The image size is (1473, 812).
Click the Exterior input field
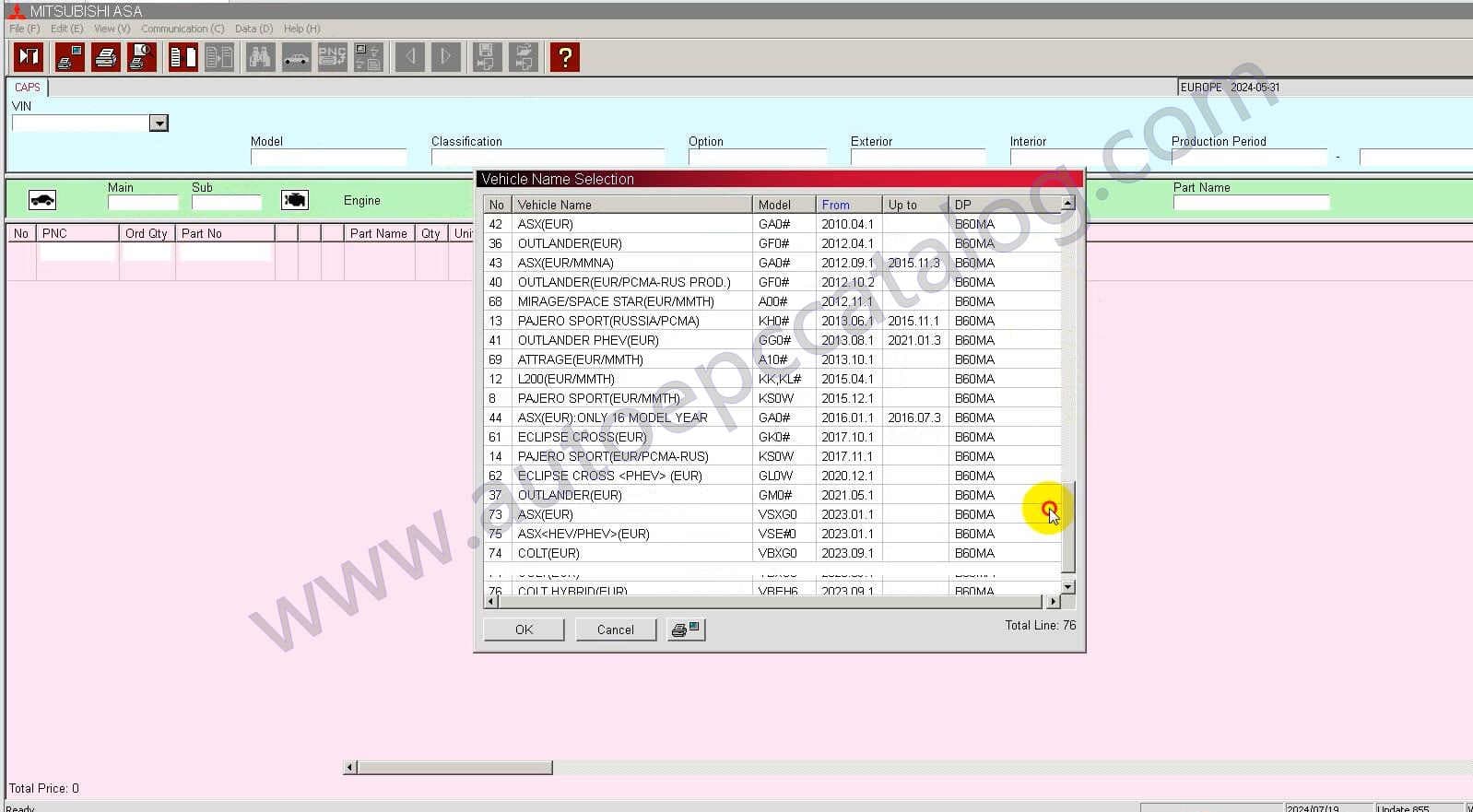pyautogui.click(x=918, y=158)
